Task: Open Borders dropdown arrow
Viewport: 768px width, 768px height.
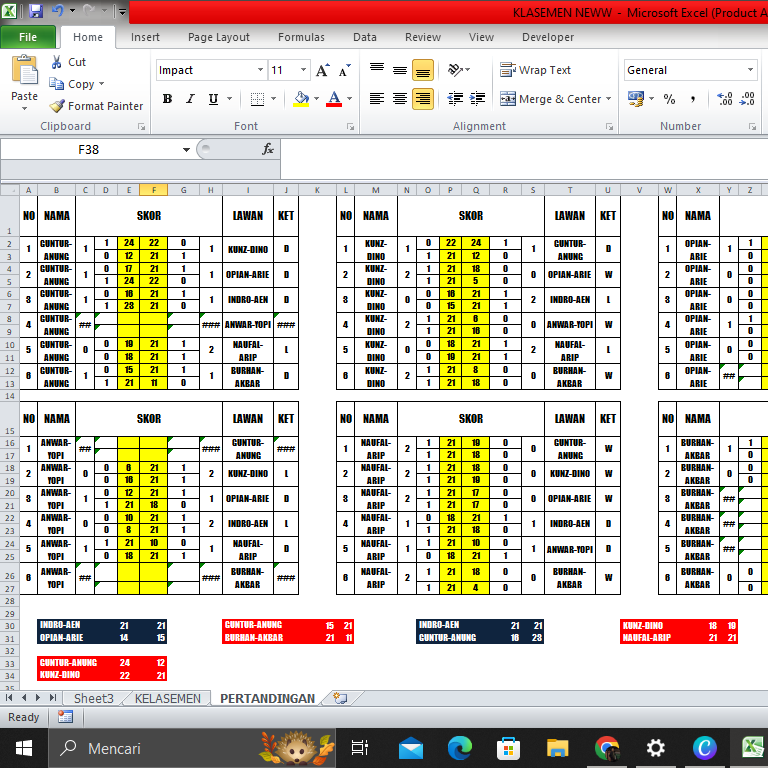Action: click(x=273, y=99)
